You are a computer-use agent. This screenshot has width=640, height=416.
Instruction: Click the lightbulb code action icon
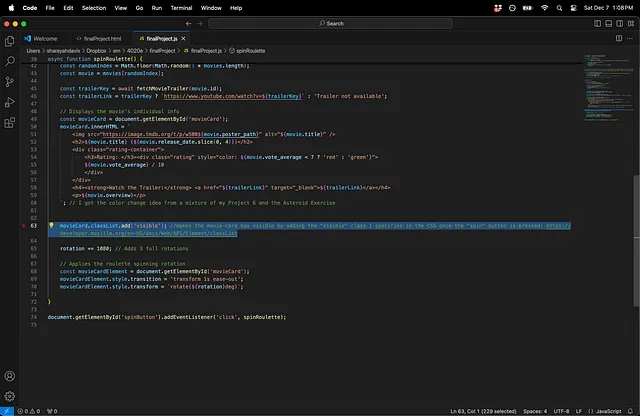click(51, 226)
